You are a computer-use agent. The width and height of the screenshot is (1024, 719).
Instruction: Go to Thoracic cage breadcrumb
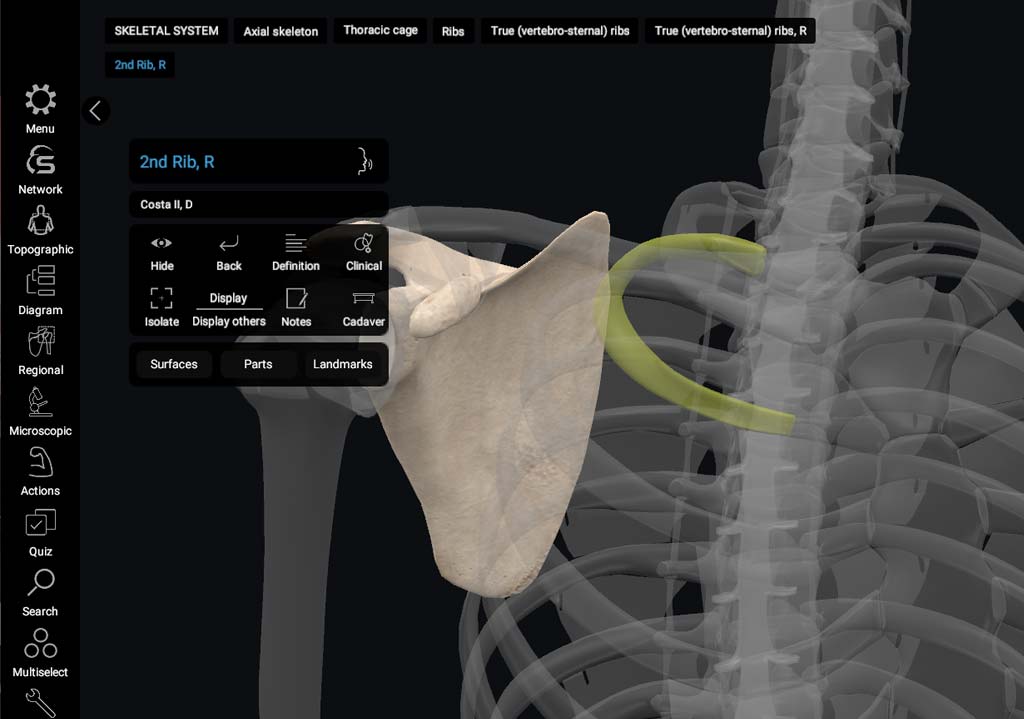[x=381, y=31]
